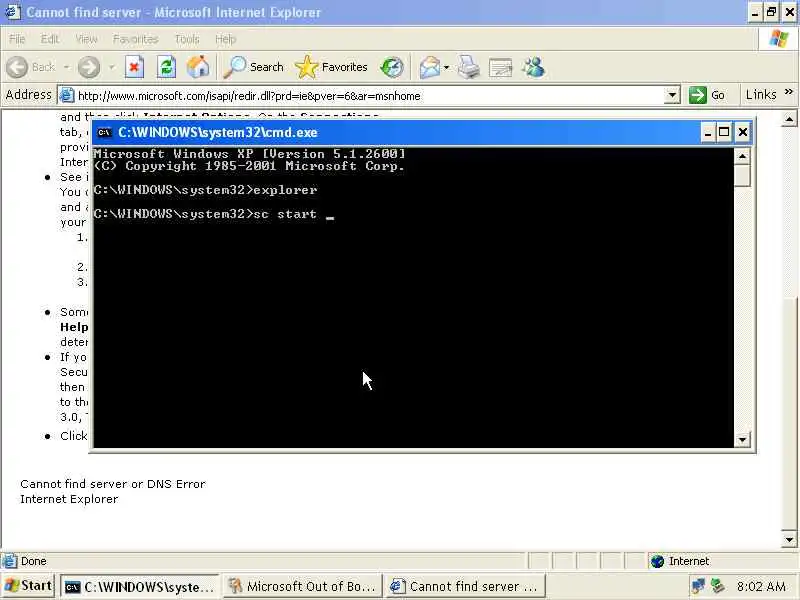The width and height of the screenshot is (800, 600).
Task: Refresh the page with the green arrows icon
Action: click(x=166, y=67)
